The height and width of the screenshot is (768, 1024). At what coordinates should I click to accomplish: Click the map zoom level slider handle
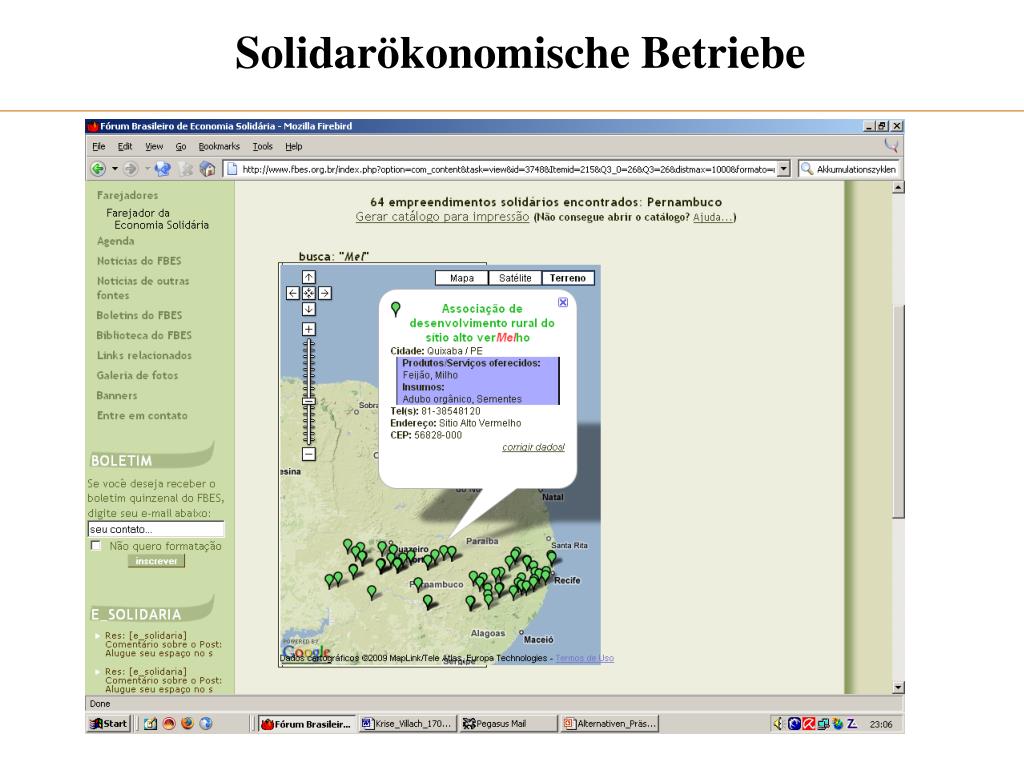click(x=309, y=402)
